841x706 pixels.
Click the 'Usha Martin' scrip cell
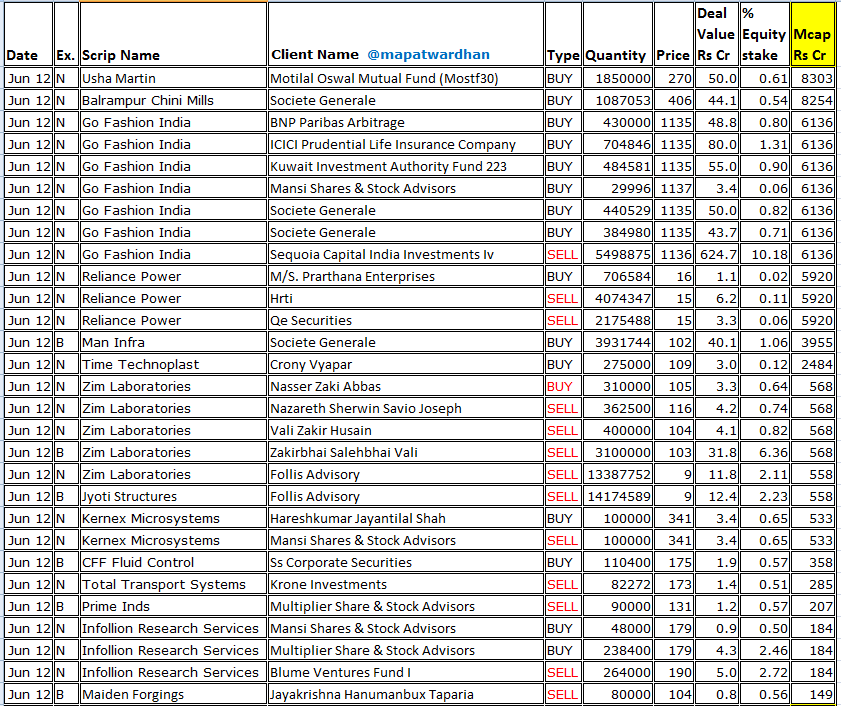tap(173, 78)
